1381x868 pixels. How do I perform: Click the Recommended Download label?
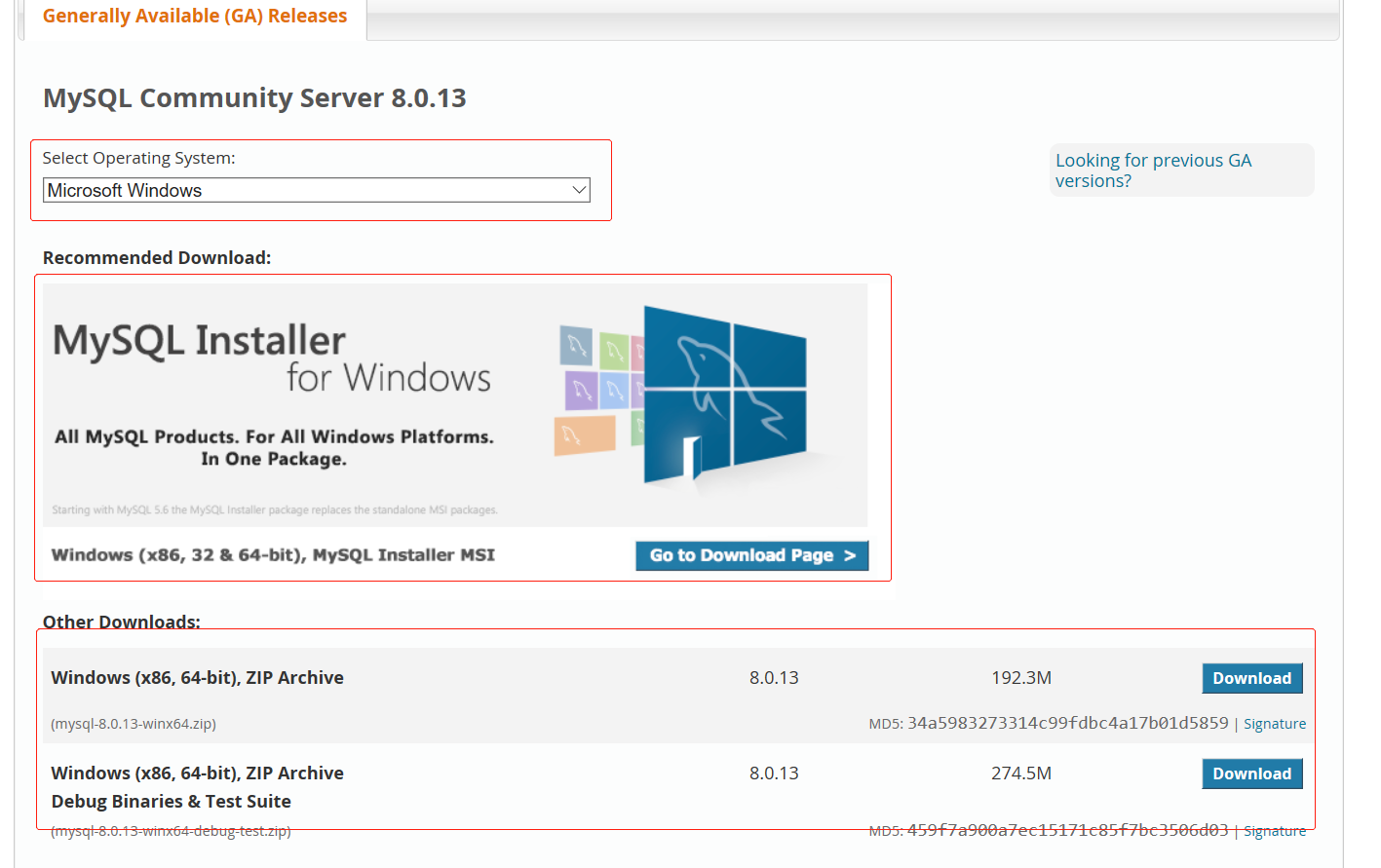[x=157, y=257]
